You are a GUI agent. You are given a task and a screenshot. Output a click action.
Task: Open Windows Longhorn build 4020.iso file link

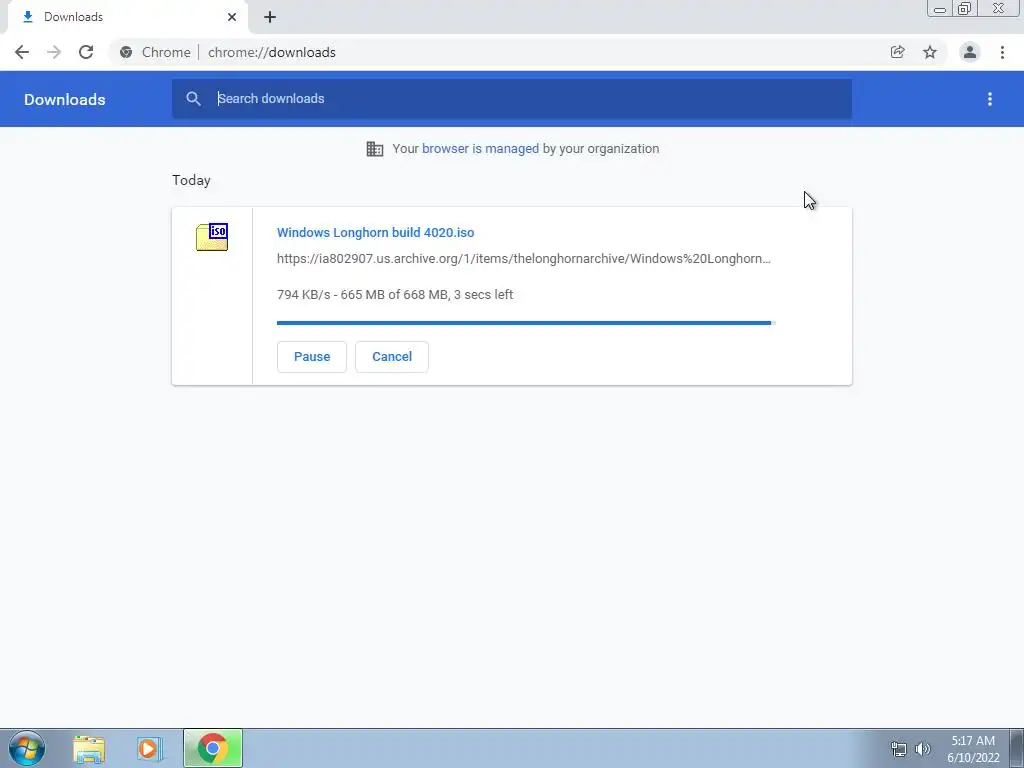[376, 232]
